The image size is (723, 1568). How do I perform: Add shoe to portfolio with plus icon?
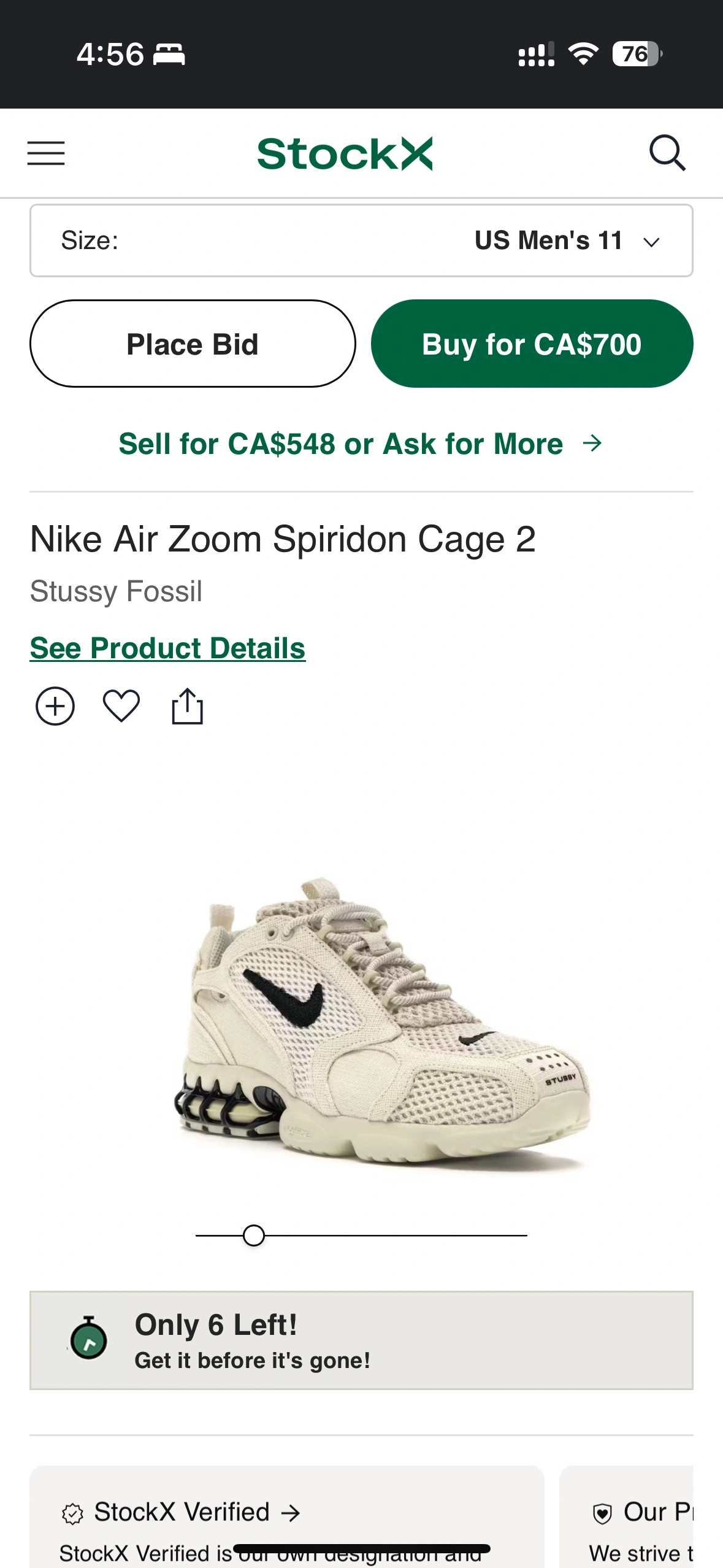55,706
